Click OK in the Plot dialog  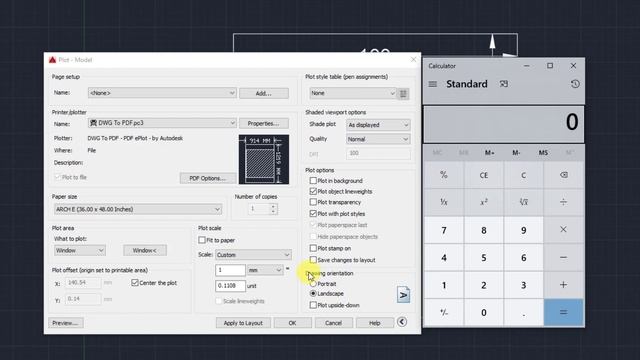(x=293, y=323)
